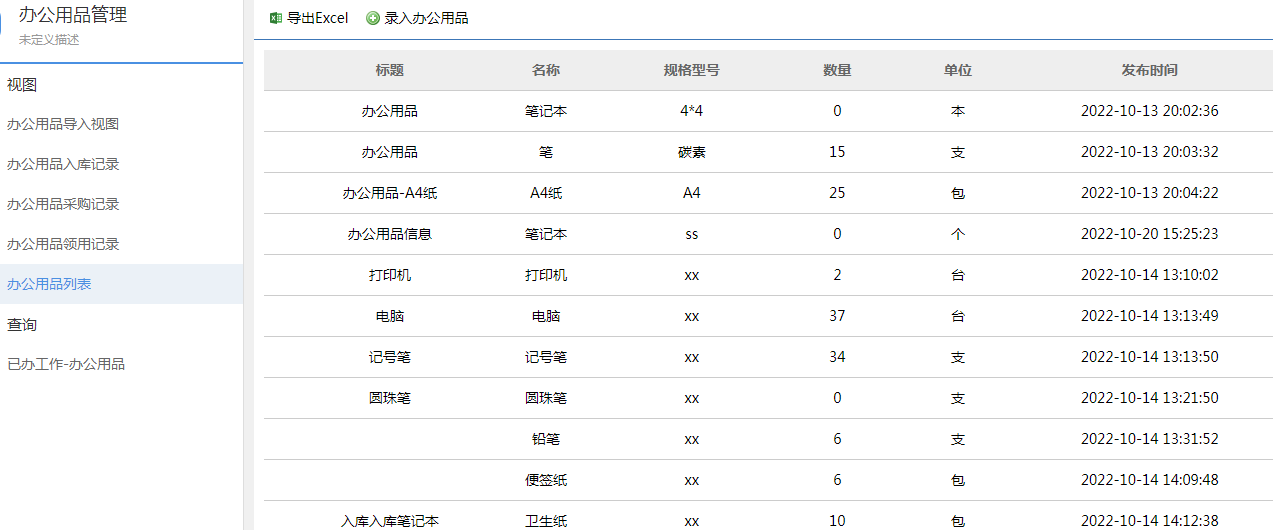Click the 办公用品信息 row title
This screenshot has width=1273, height=530.
390,234
